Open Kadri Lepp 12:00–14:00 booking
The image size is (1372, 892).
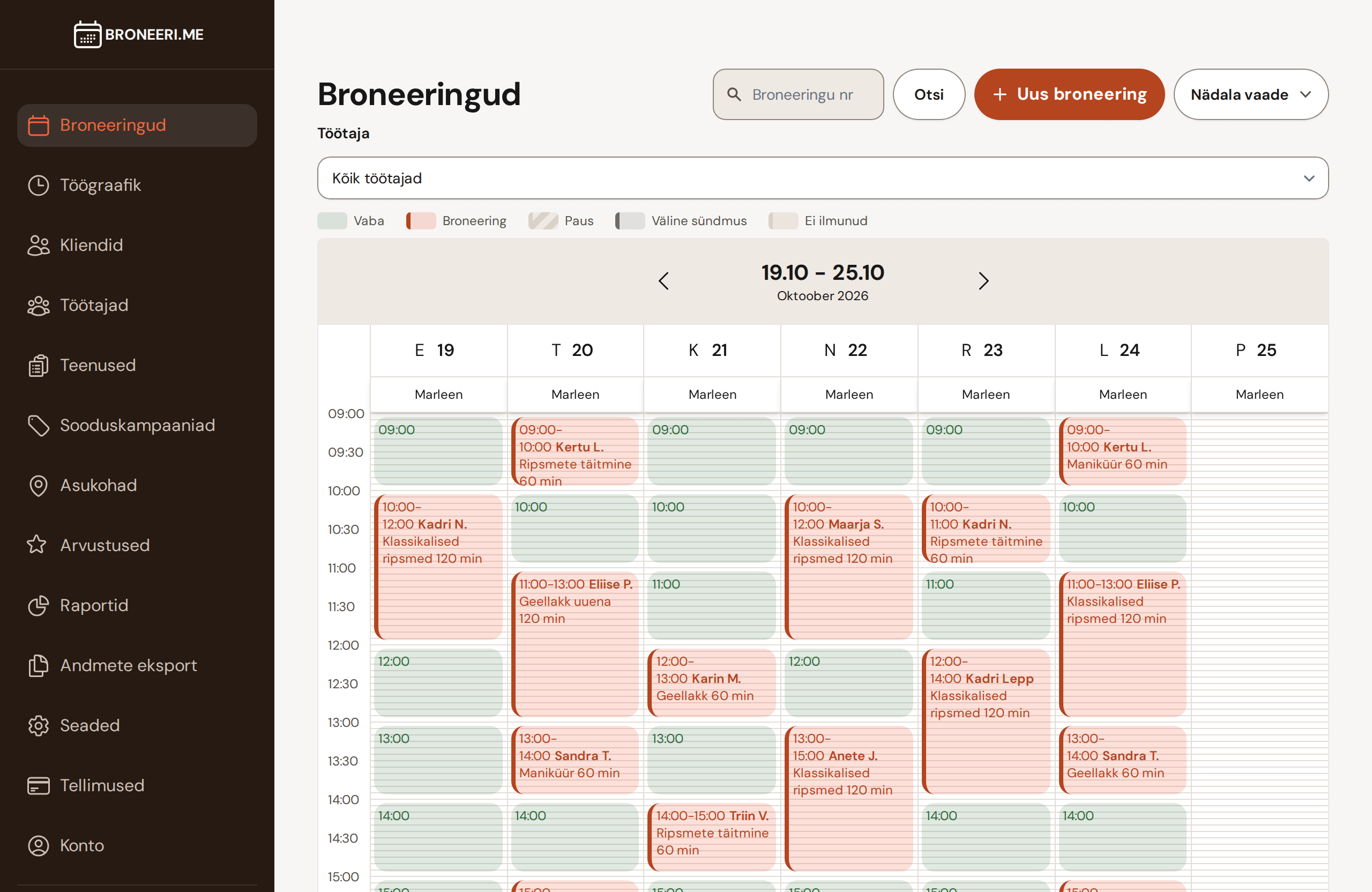[x=986, y=722]
